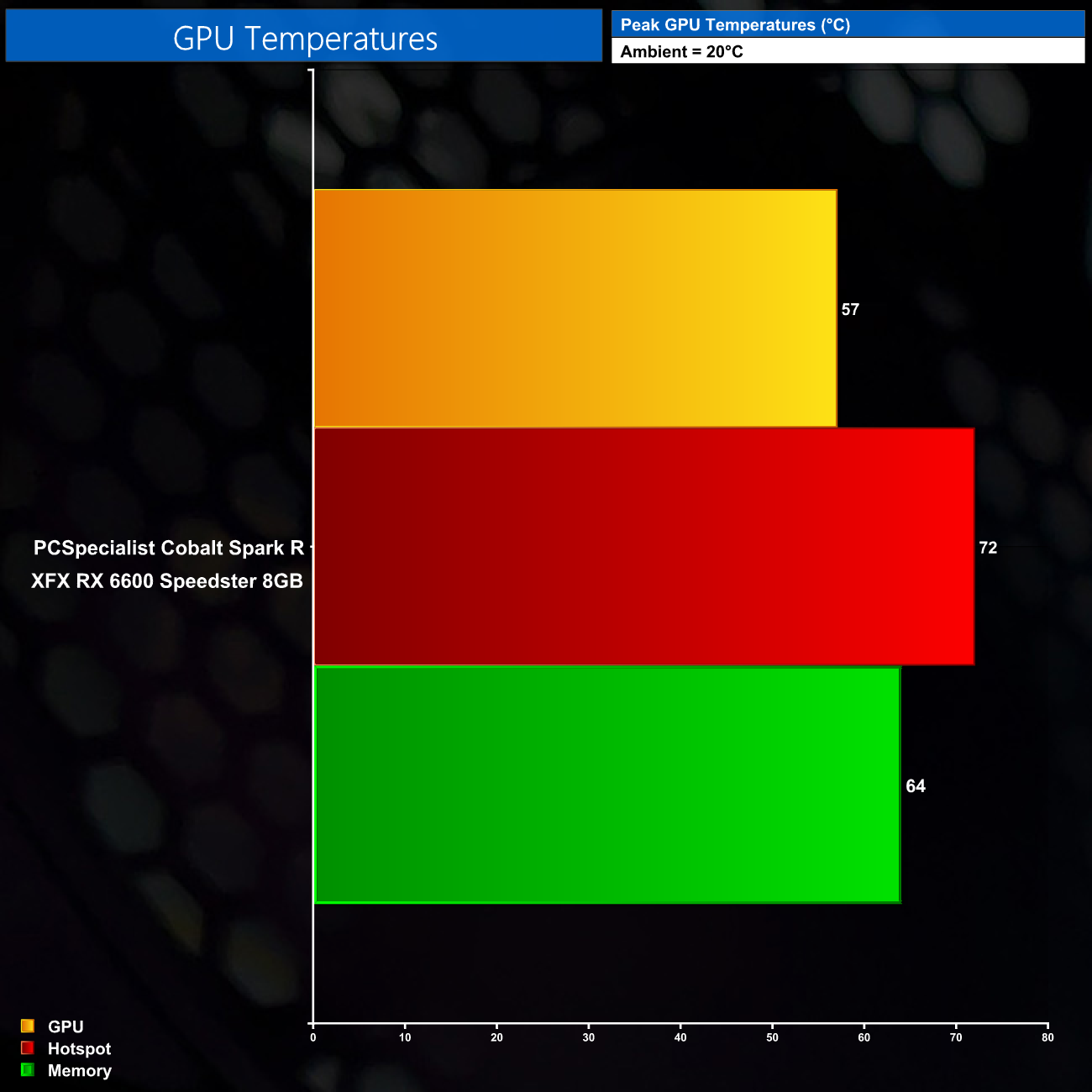Select the orange GPU temperature bar
This screenshot has height=1092, width=1092.
point(575,308)
